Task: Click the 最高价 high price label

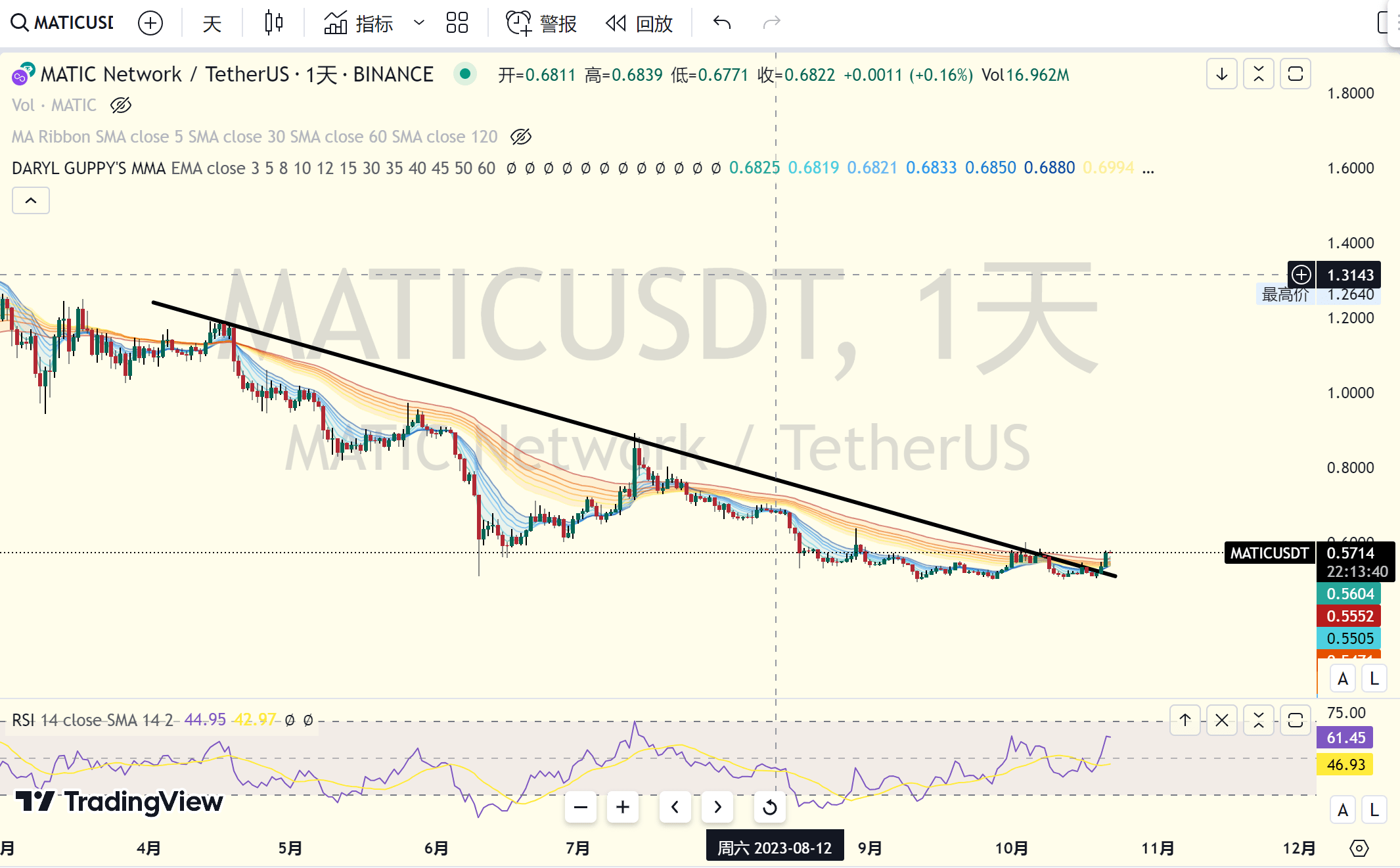Action: [x=1285, y=294]
